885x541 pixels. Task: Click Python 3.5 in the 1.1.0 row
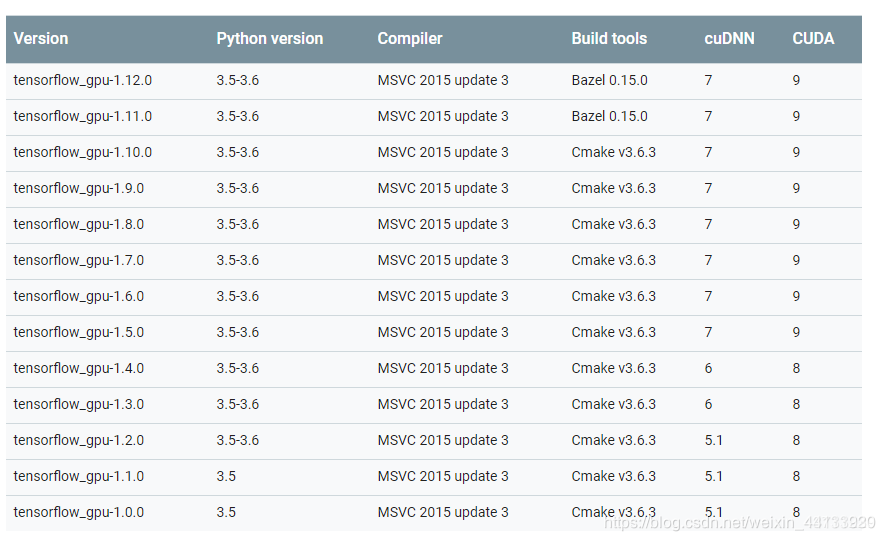click(226, 476)
